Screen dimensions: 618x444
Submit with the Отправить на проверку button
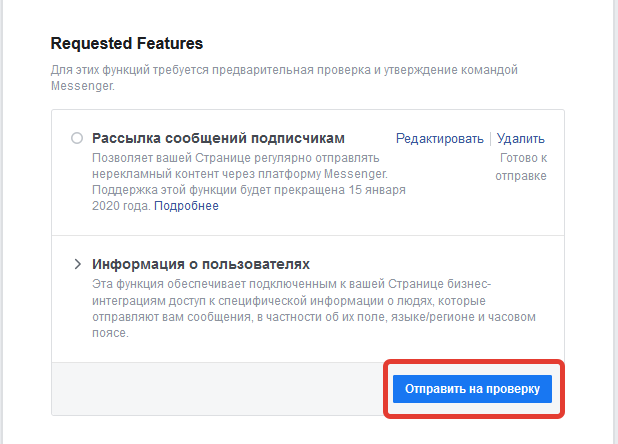472,389
